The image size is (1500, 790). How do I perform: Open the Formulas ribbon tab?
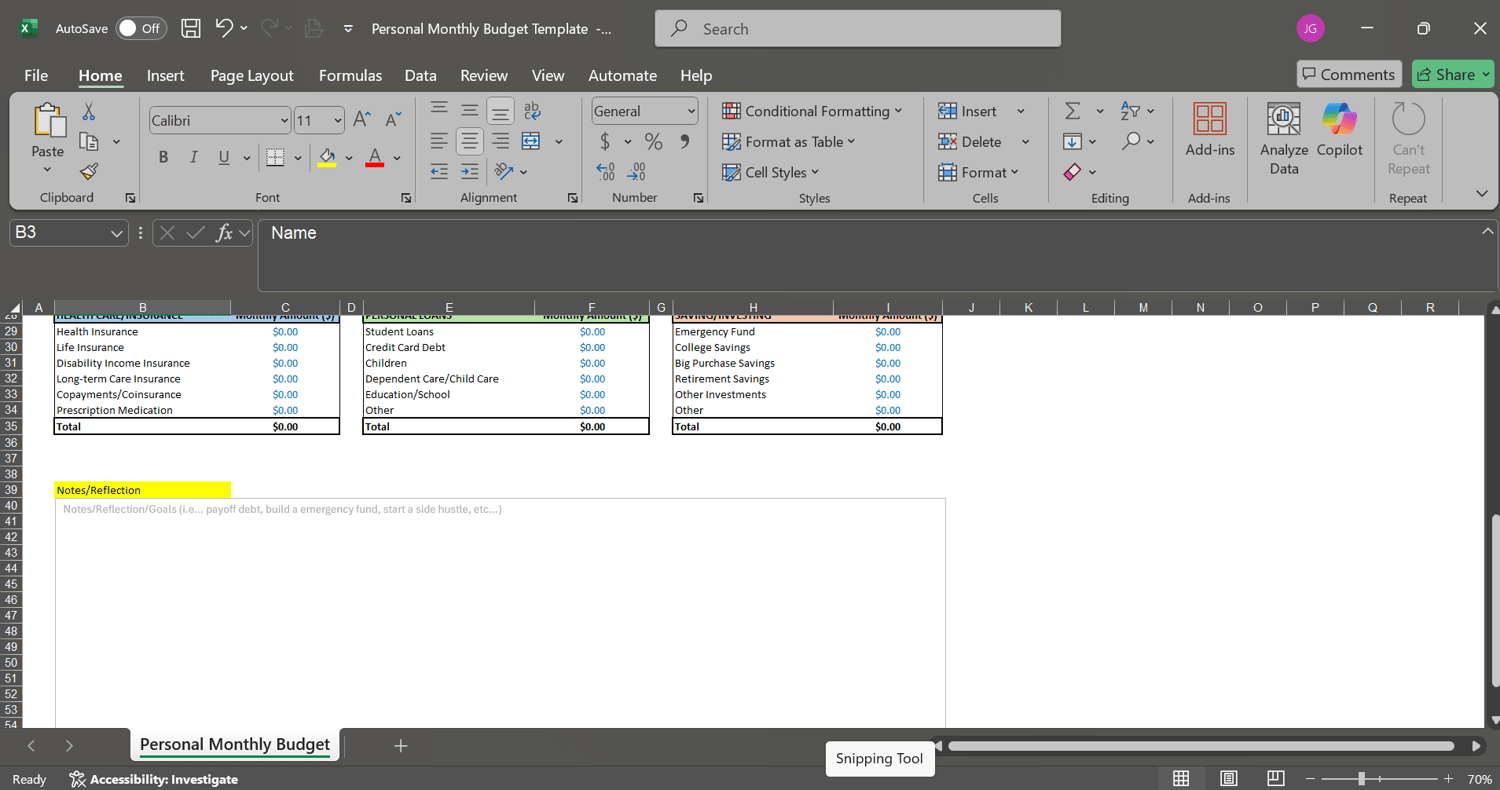point(350,75)
